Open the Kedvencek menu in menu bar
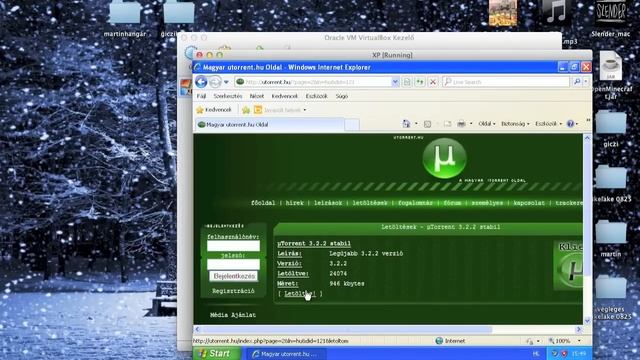The image size is (640, 360). point(284,96)
